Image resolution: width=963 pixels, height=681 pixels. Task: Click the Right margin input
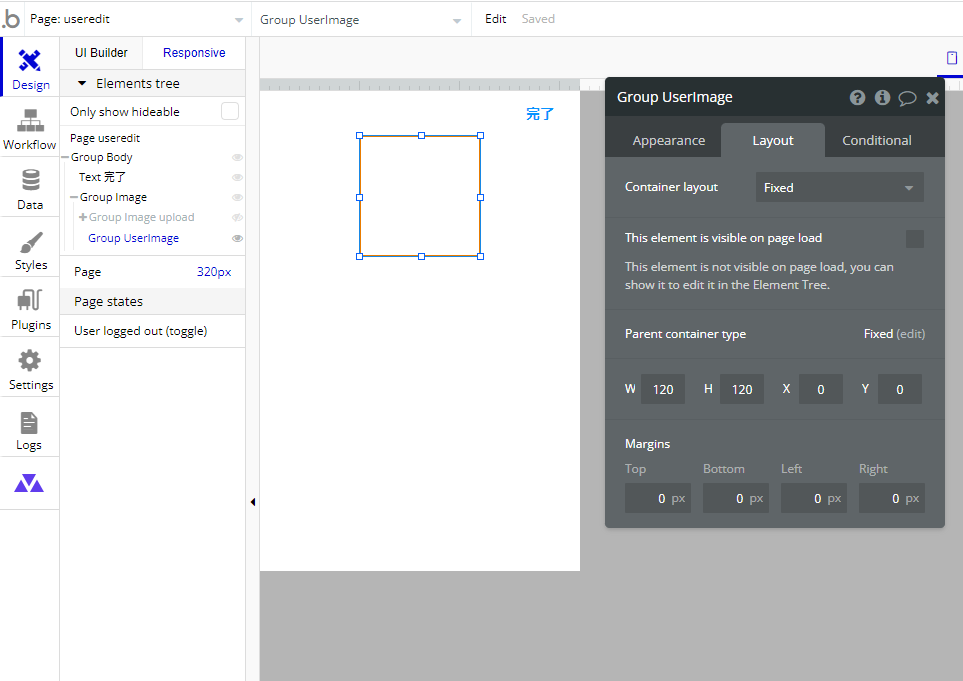tap(892, 498)
